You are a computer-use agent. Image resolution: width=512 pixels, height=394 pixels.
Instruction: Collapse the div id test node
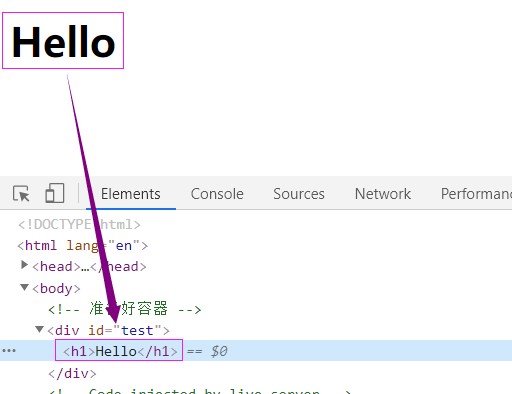pos(39,329)
